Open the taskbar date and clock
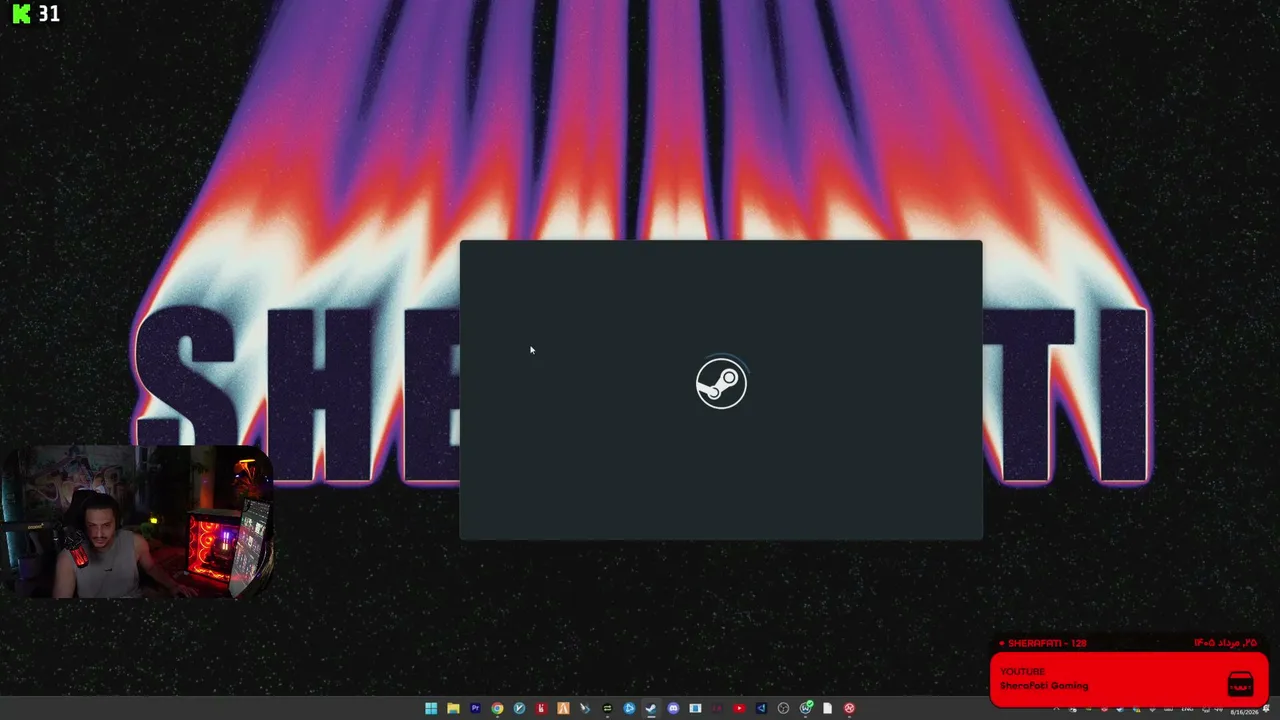1280x720 pixels. point(1243,712)
